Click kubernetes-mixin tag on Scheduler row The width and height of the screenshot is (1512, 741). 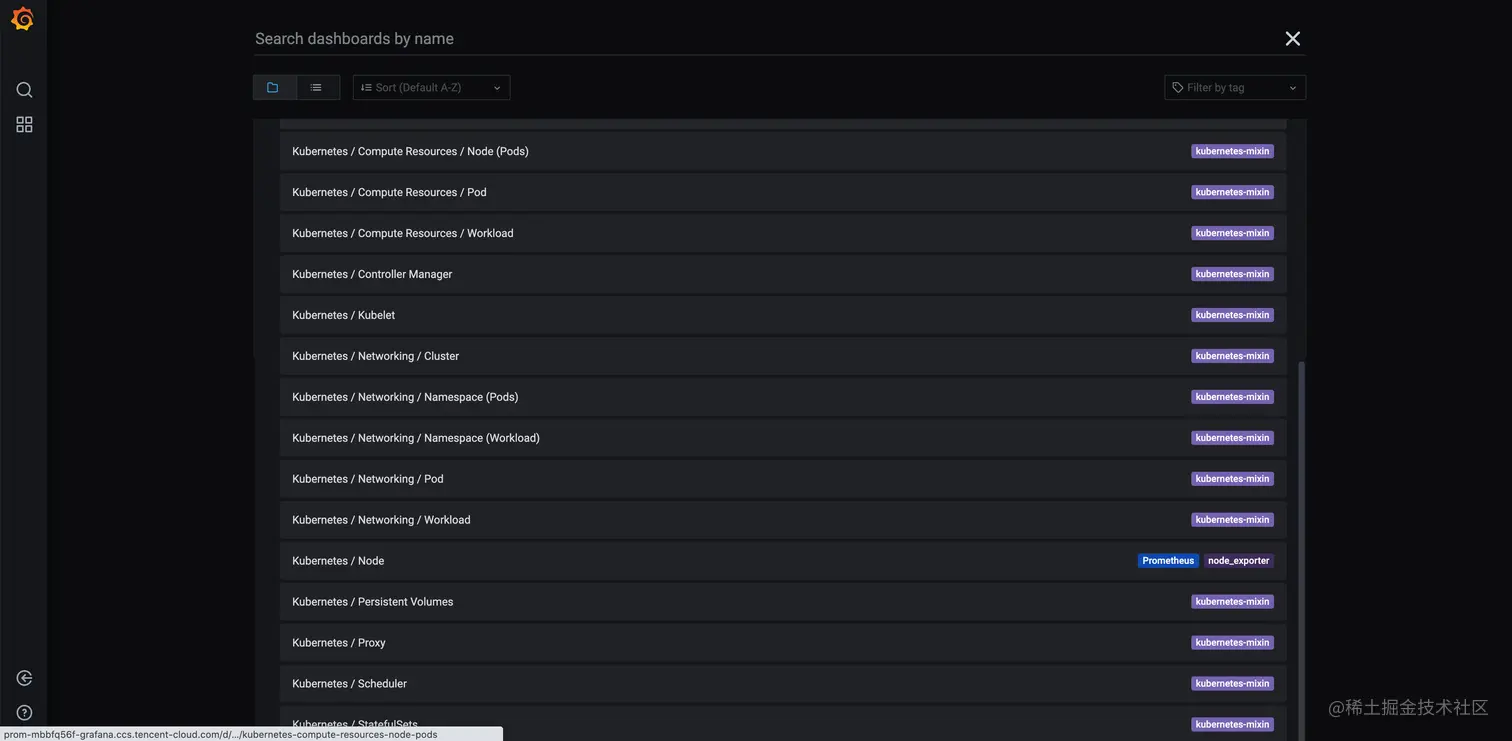1232,684
